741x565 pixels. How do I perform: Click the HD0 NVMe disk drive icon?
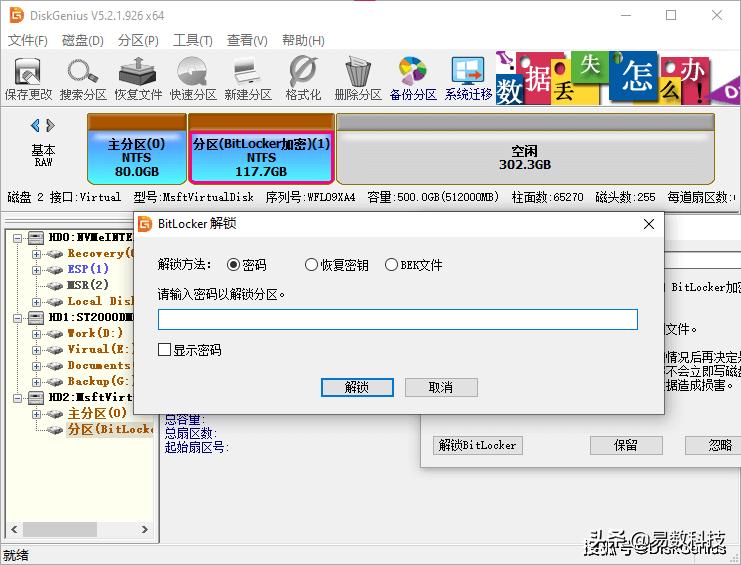tap(36, 238)
